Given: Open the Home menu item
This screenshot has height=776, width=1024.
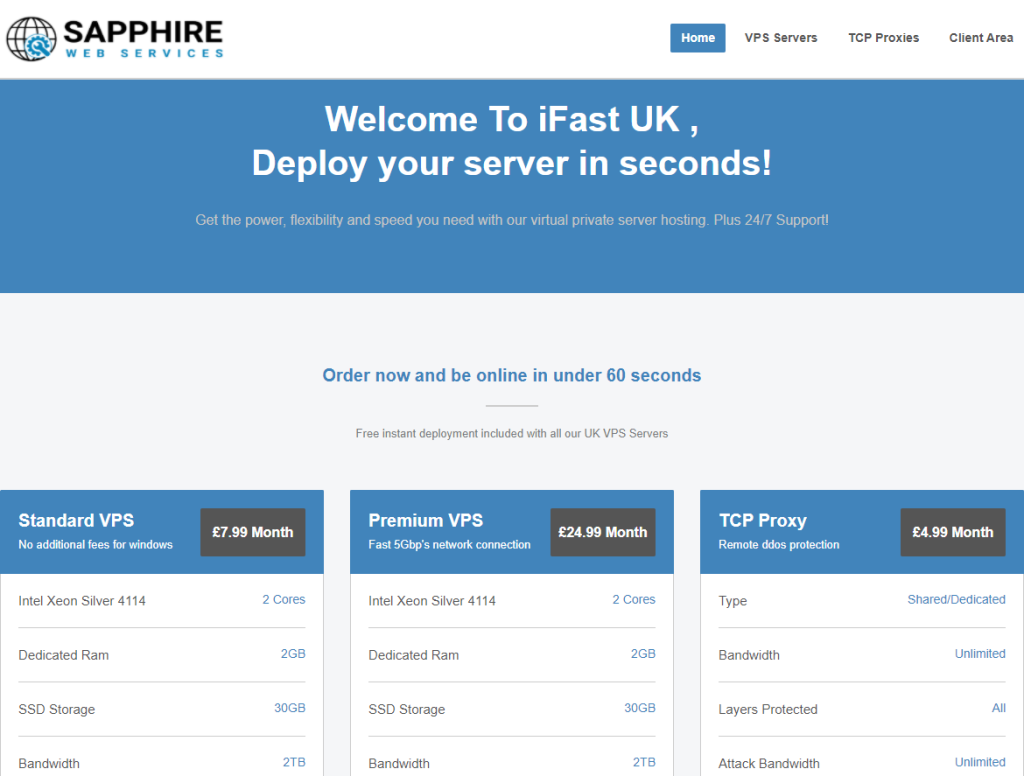Looking at the screenshot, I should (697, 38).
